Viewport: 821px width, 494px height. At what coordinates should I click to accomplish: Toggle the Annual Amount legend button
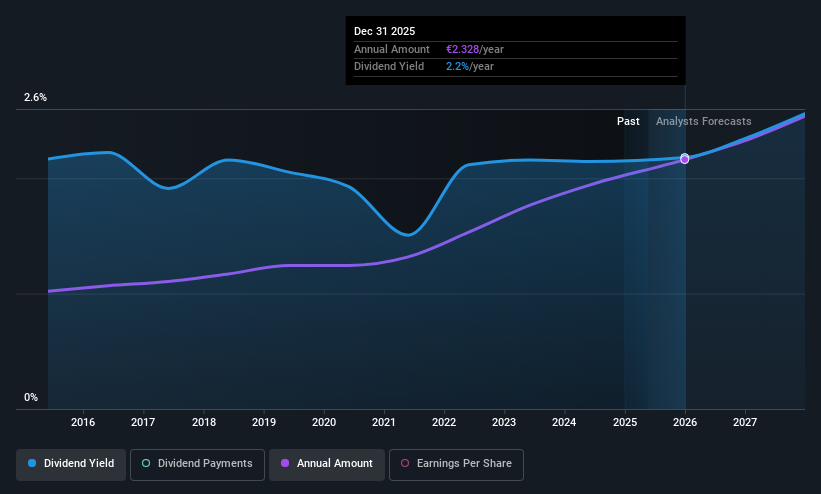pos(327,465)
